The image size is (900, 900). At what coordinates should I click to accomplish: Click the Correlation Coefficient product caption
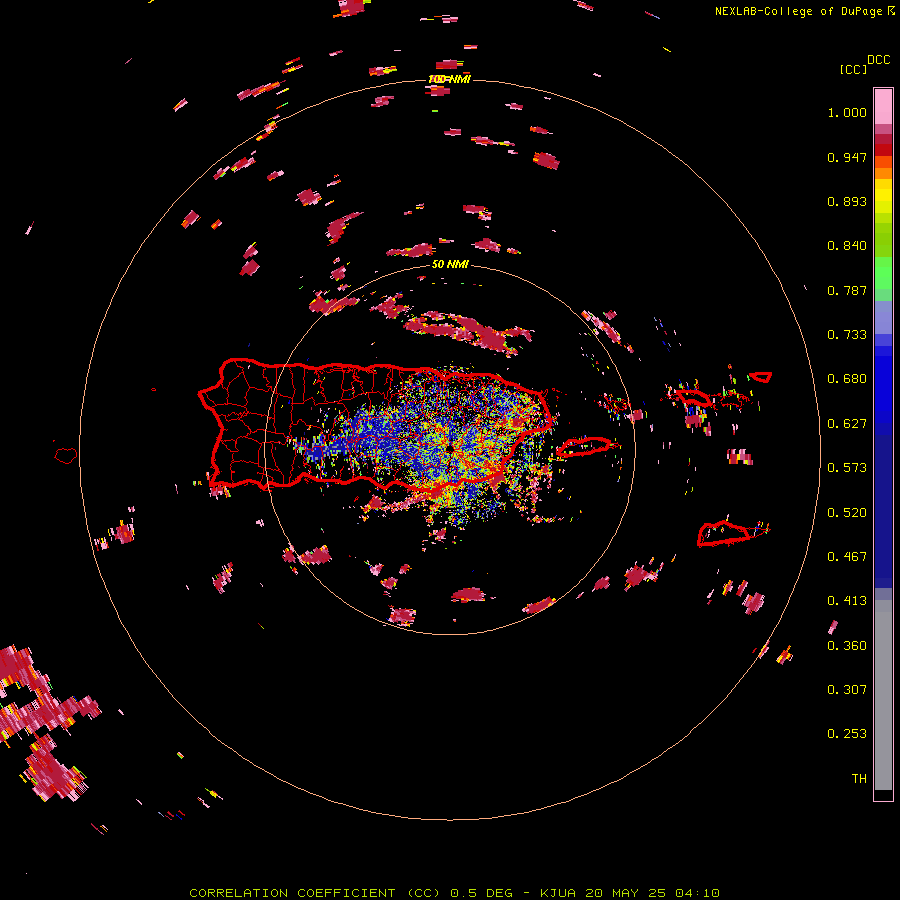click(x=454, y=893)
